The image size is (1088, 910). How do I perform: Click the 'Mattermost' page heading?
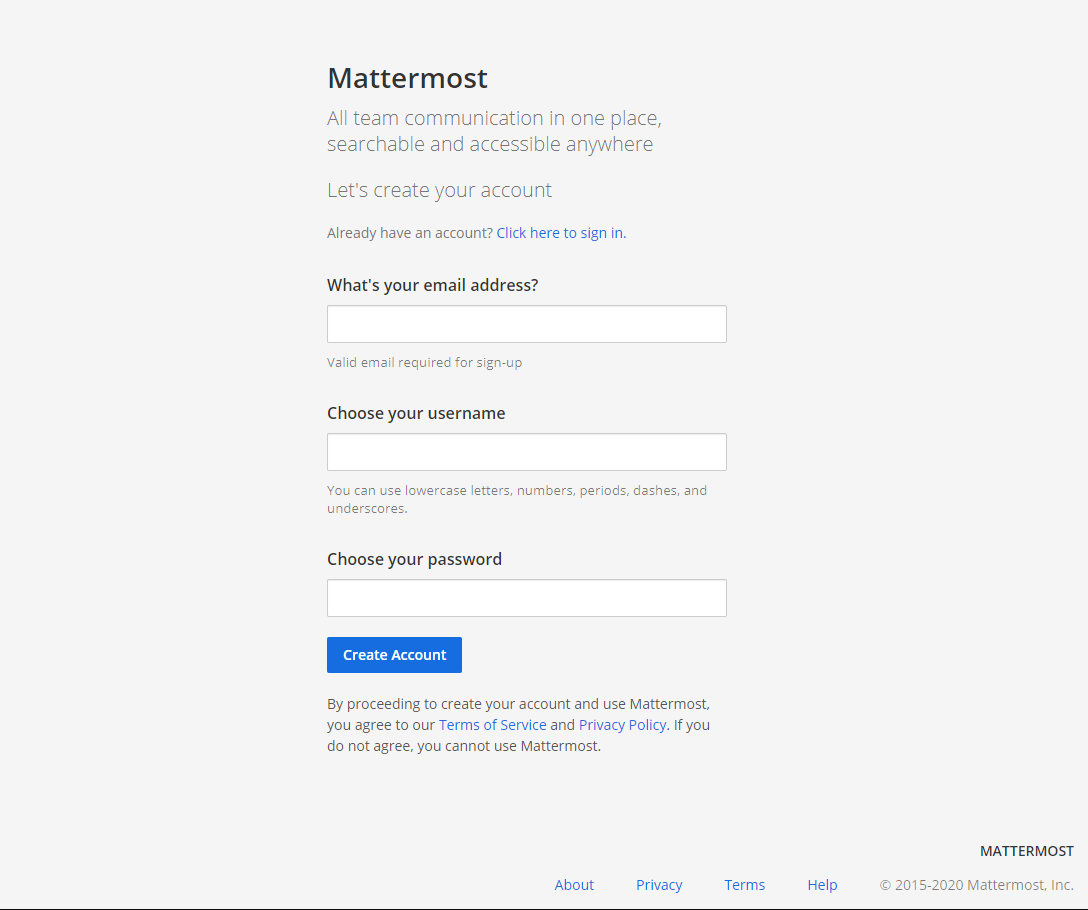[x=407, y=78]
